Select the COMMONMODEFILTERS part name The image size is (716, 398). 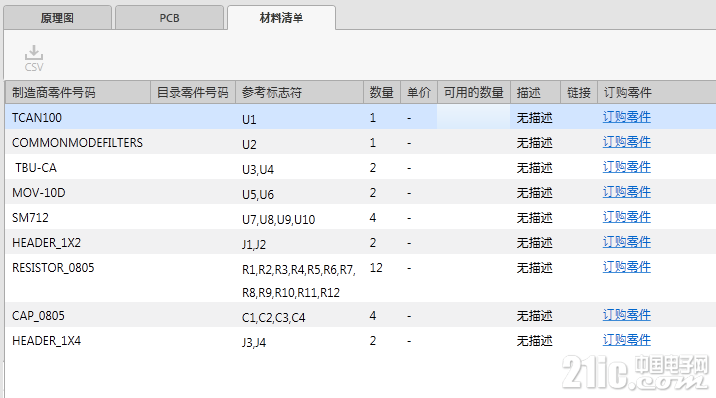77,143
